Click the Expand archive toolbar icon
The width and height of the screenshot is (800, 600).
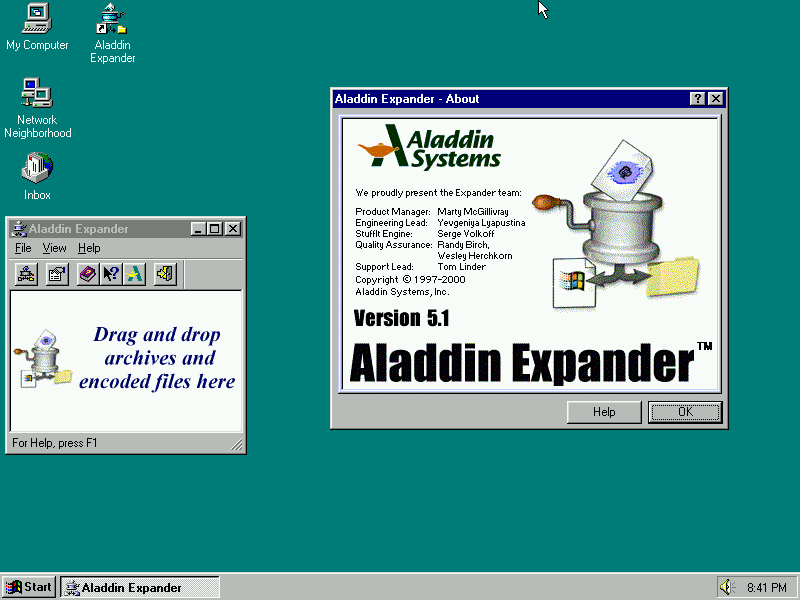pos(26,274)
